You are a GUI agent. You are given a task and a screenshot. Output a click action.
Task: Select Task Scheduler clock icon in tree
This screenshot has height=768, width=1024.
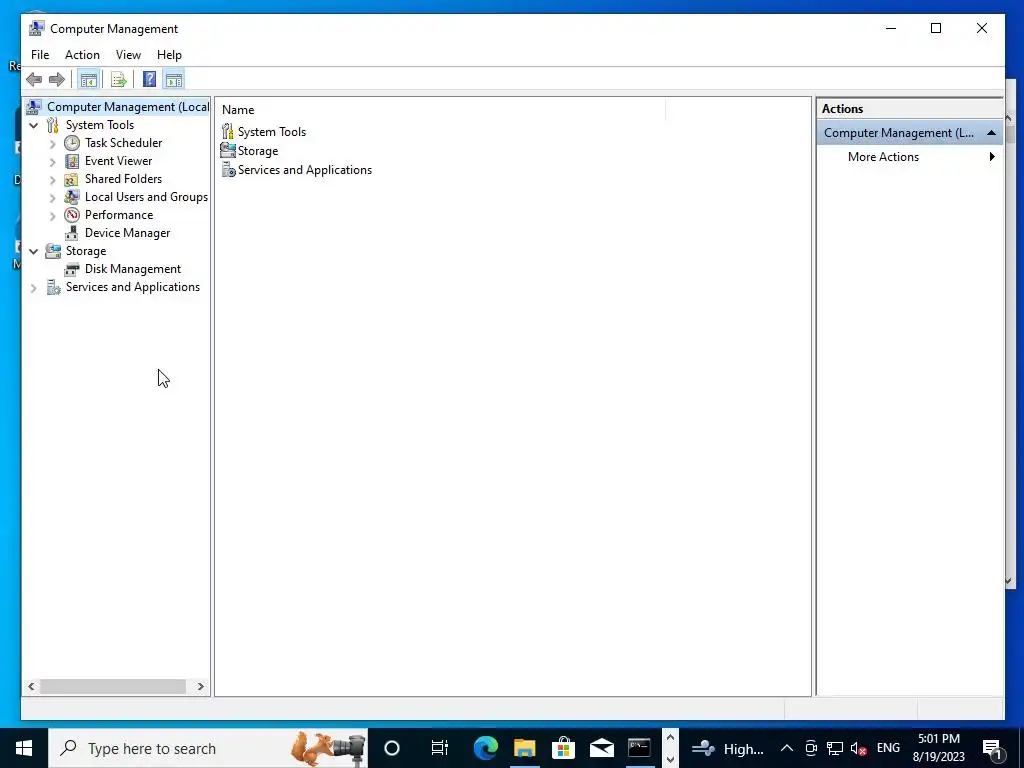[x=72, y=143]
